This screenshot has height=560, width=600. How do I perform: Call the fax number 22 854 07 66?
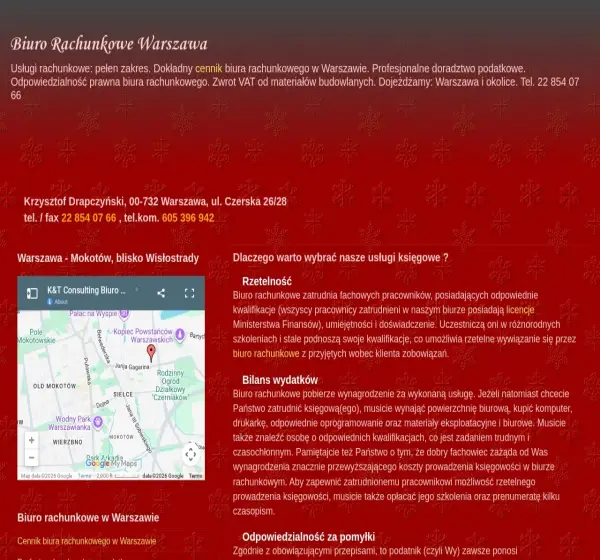[89, 218]
